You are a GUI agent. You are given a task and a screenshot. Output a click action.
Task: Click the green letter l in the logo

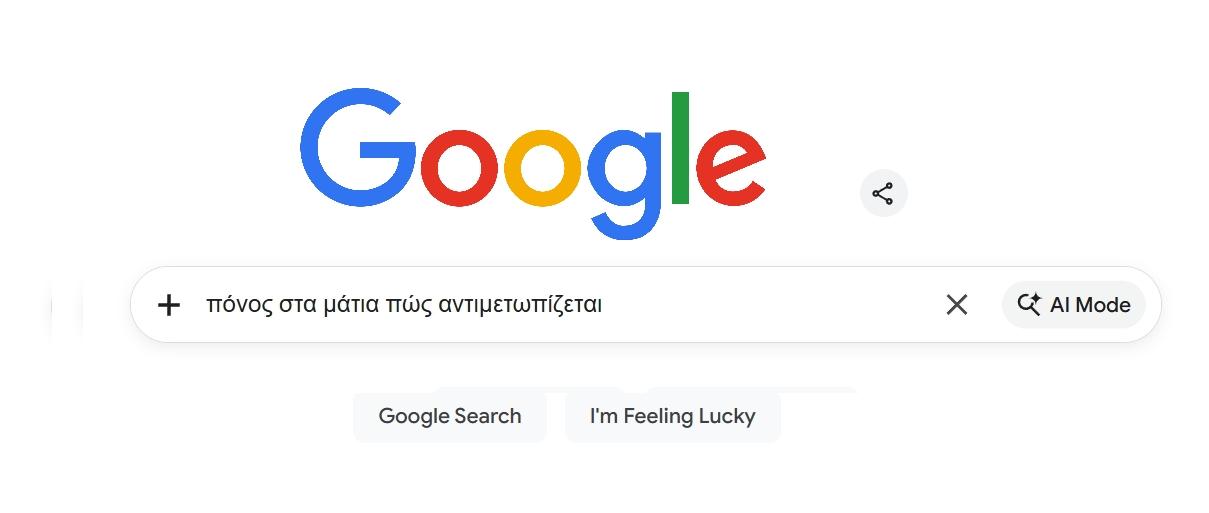click(x=681, y=148)
